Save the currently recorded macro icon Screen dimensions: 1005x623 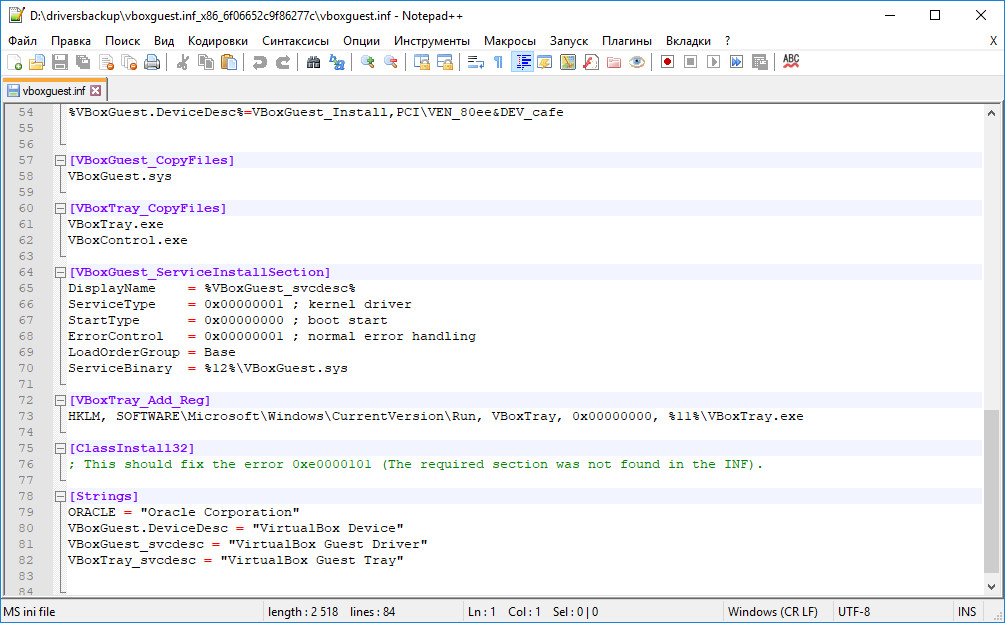point(760,62)
